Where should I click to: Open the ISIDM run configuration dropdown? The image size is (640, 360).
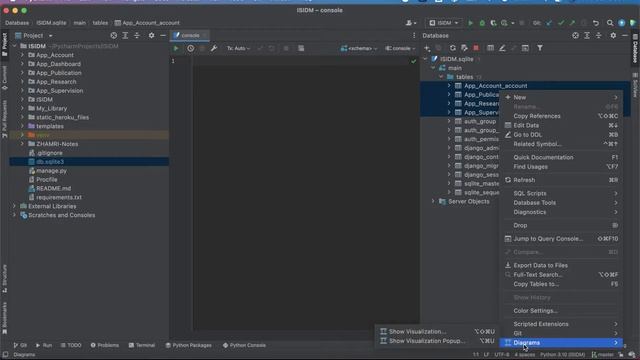click(x=444, y=23)
